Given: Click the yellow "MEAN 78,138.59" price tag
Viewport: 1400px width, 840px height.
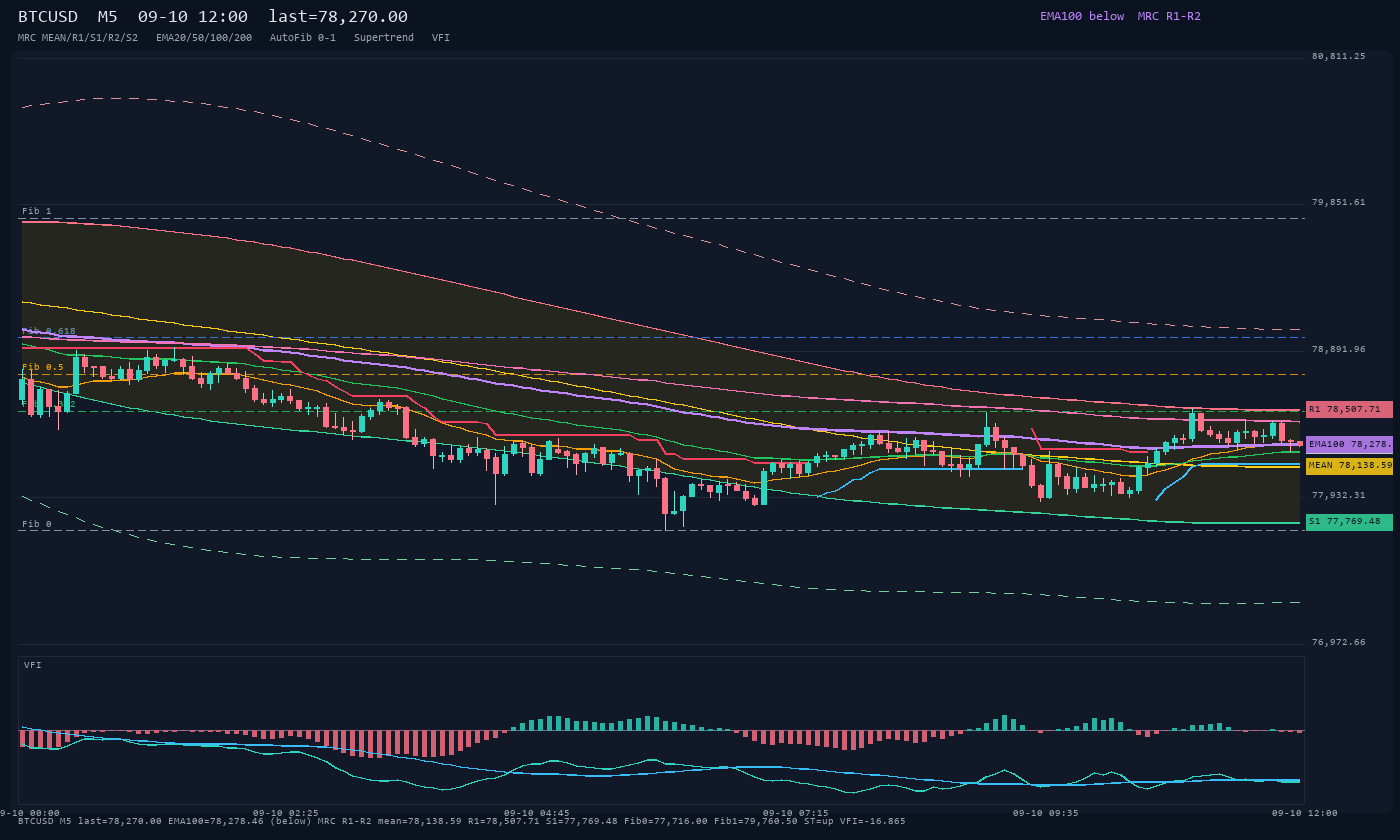Looking at the screenshot, I should [x=1349, y=466].
